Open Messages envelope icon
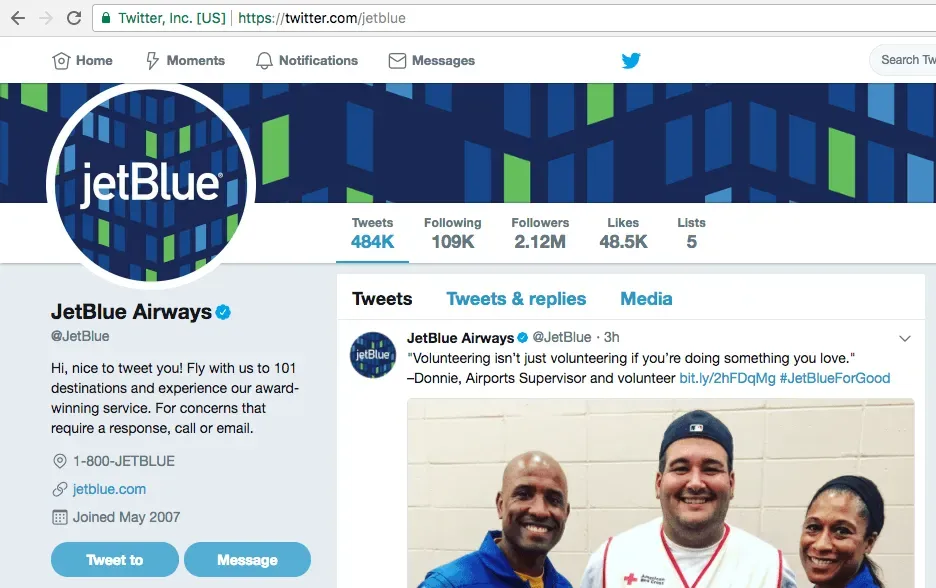 coord(397,60)
